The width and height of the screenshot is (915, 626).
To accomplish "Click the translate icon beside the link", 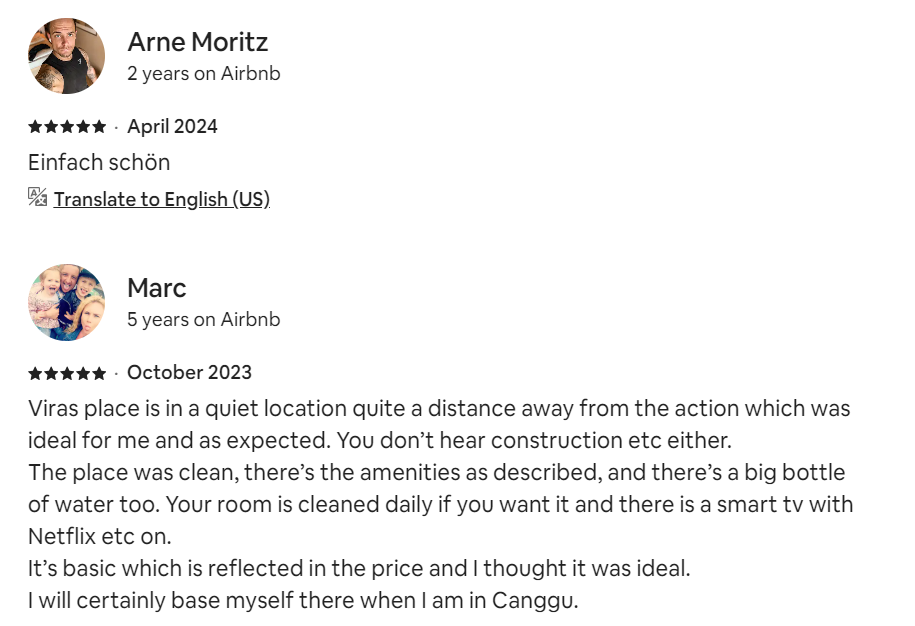I will (x=38, y=197).
